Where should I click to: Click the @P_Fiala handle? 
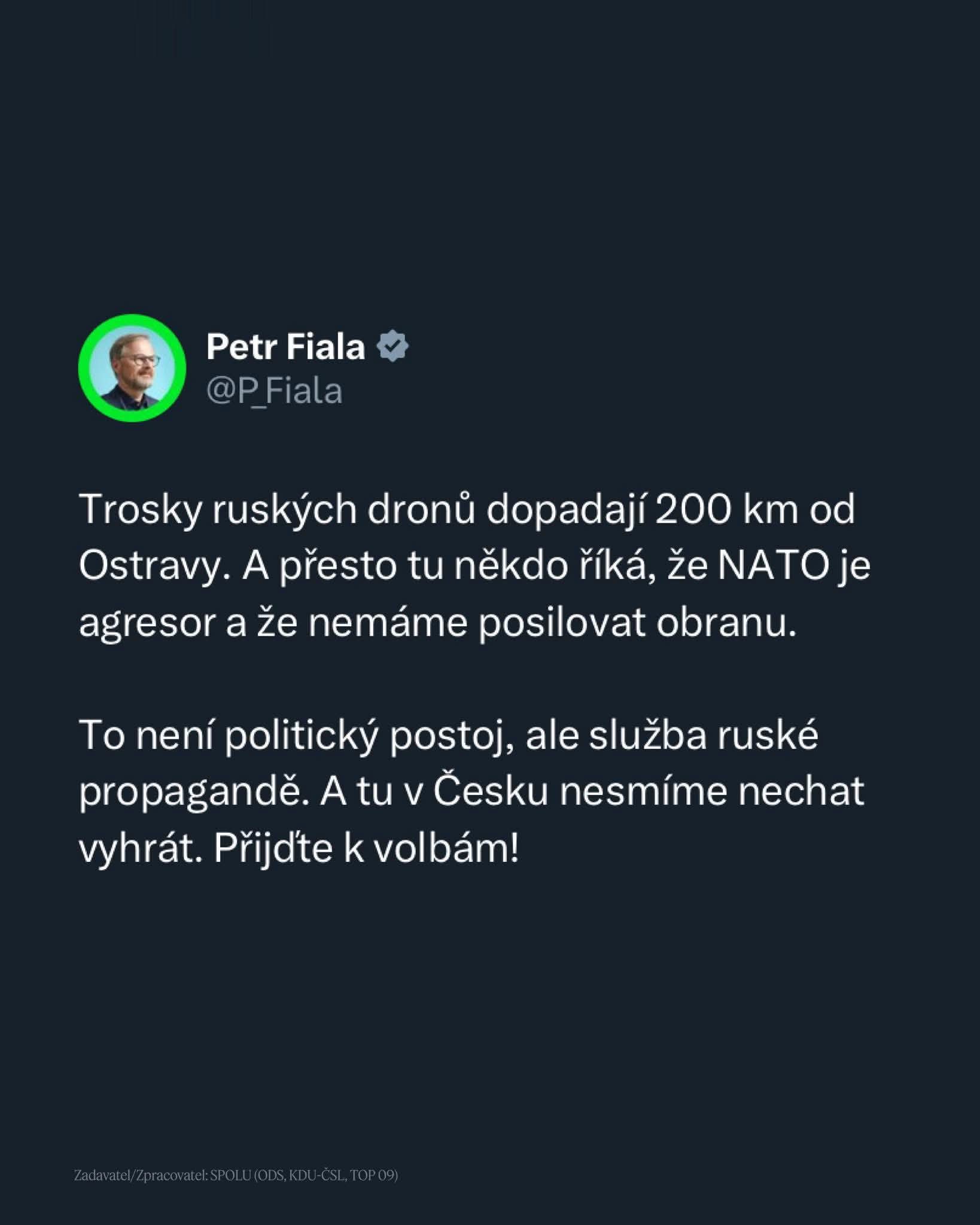coord(274,391)
